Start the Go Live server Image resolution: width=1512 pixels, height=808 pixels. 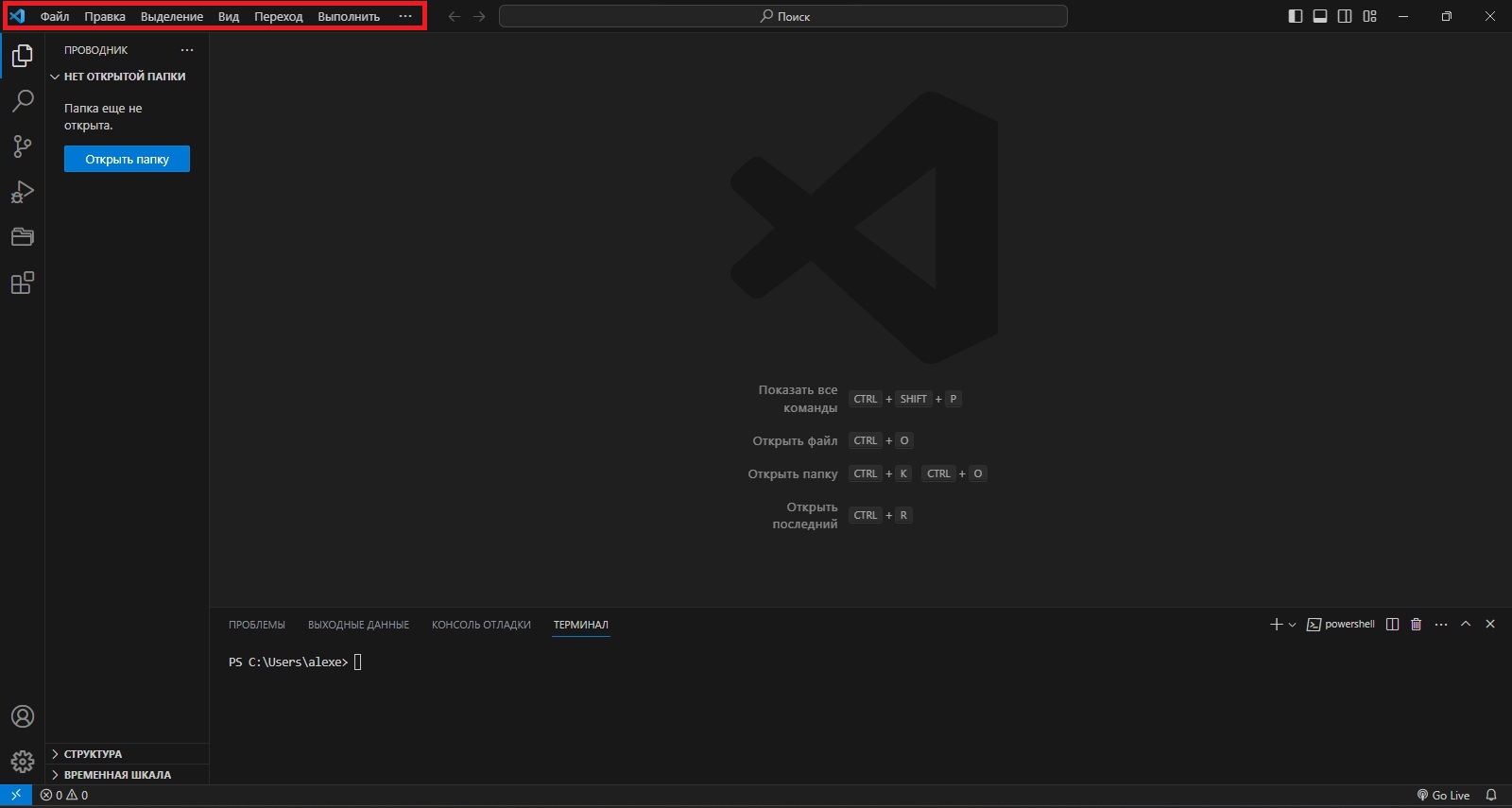point(1443,796)
